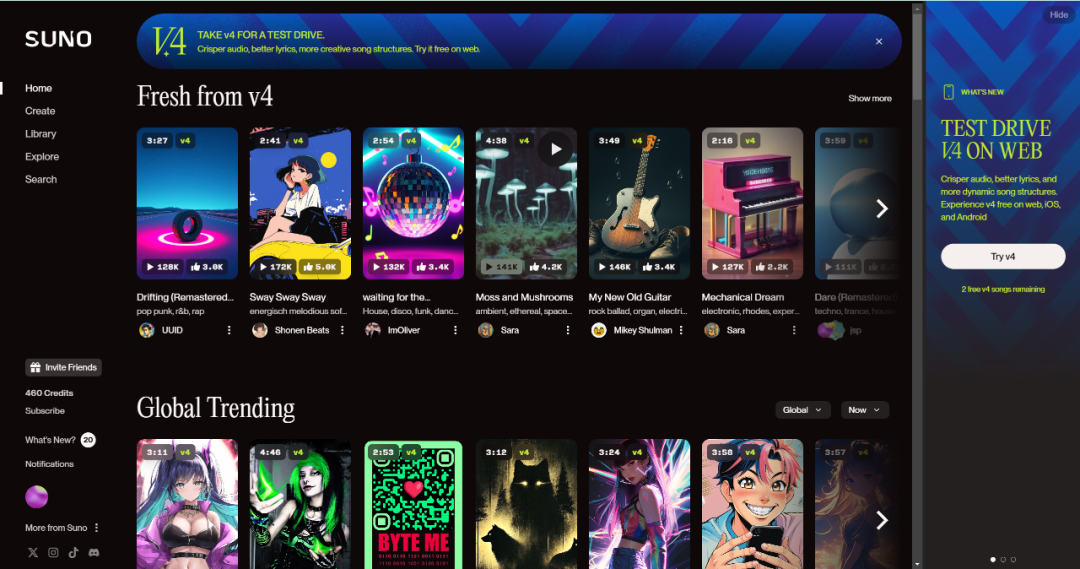Open BYTE ME QR code trending thumbnail
The width and height of the screenshot is (1080, 569).
coord(413,504)
